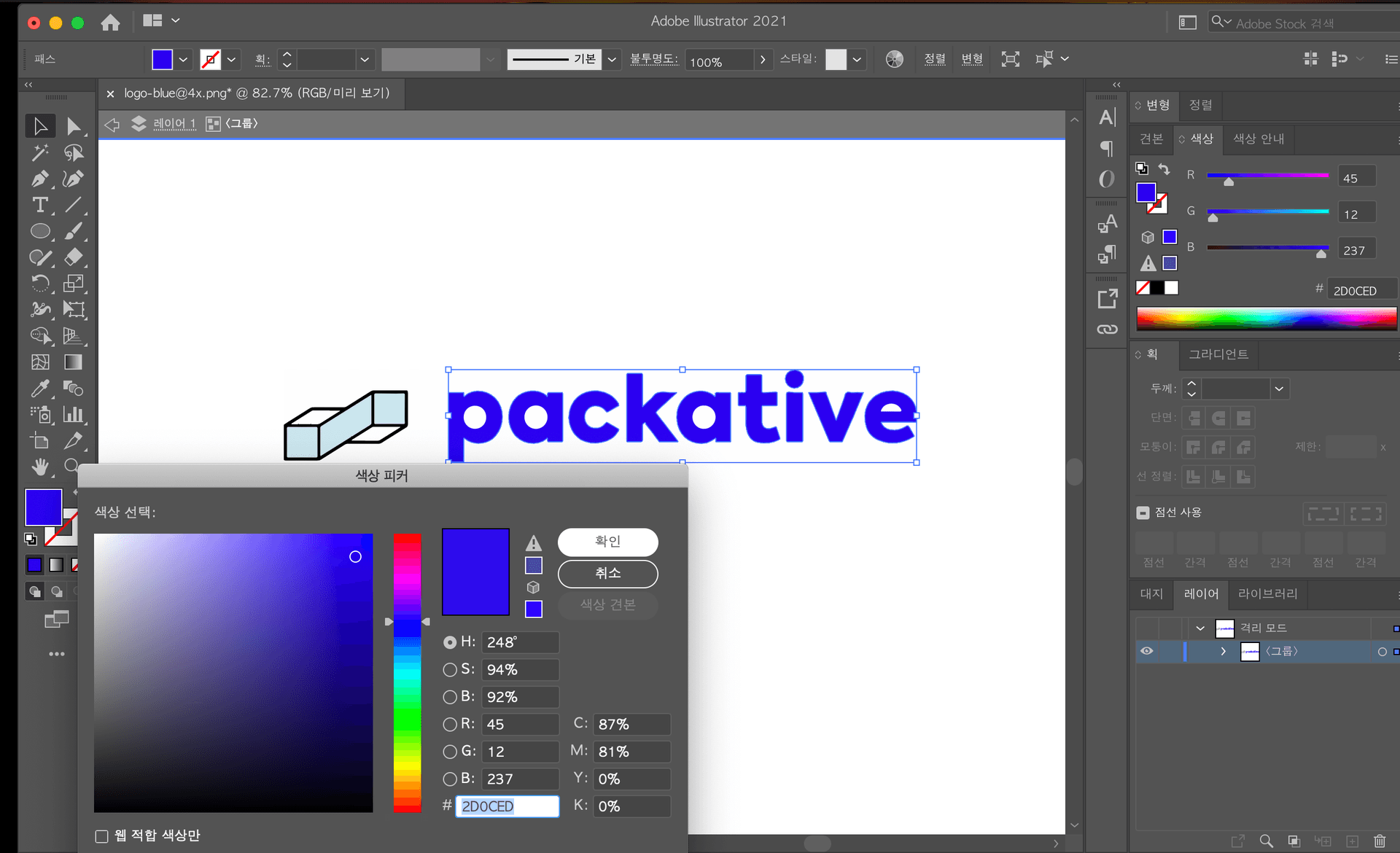The image size is (1400, 853).
Task: Switch to the 그라디언트 tab
Action: pos(1218,354)
